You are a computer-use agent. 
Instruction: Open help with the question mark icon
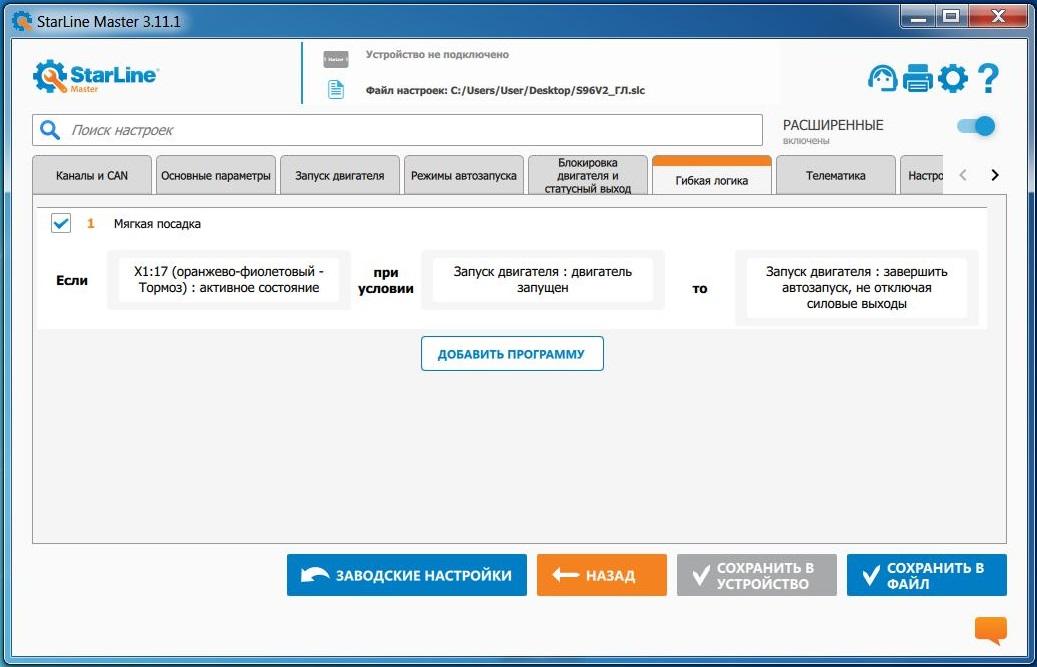click(988, 78)
